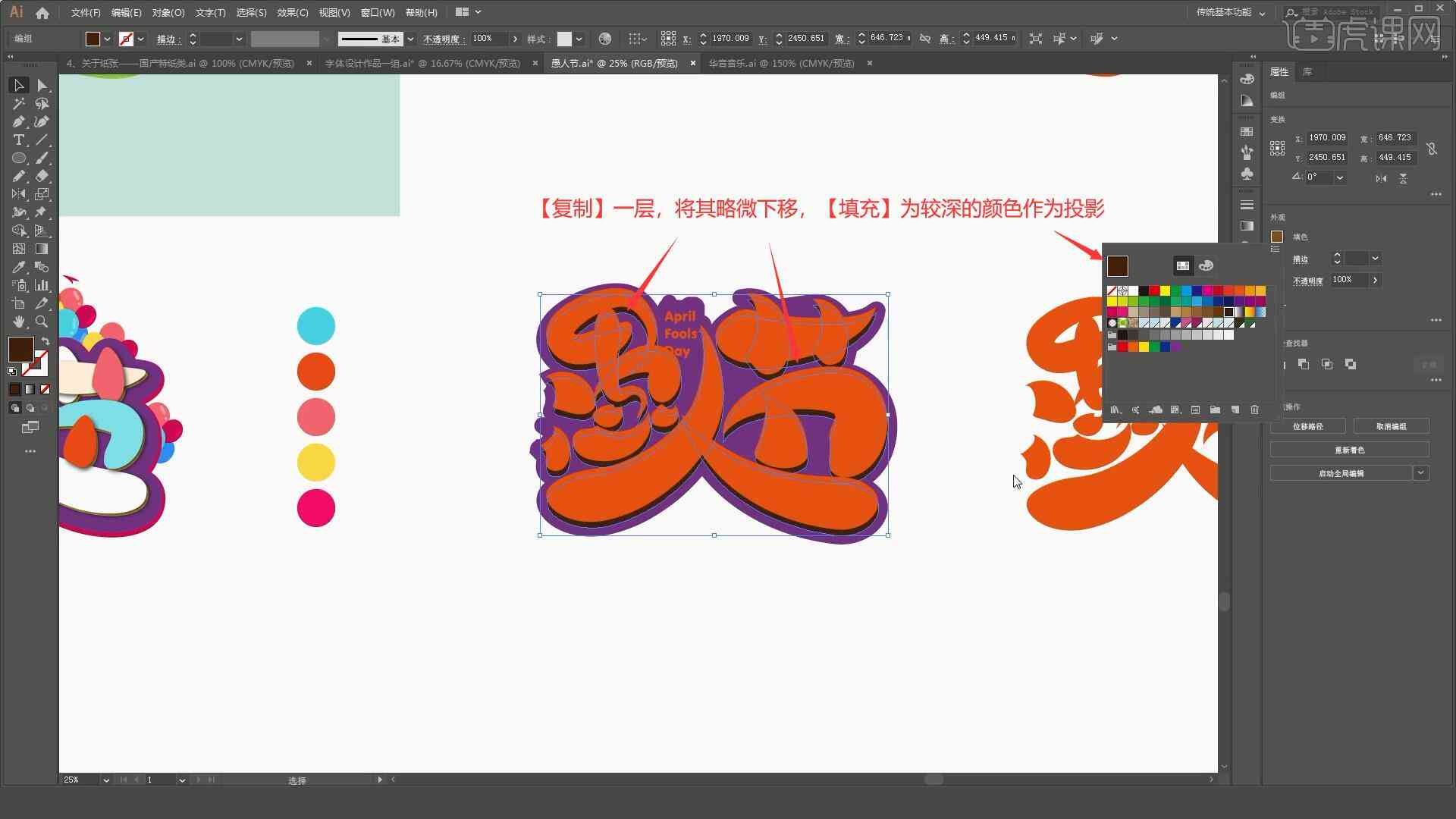Select the Type tool in toolbar
The height and width of the screenshot is (819, 1456).
[17, 140]
